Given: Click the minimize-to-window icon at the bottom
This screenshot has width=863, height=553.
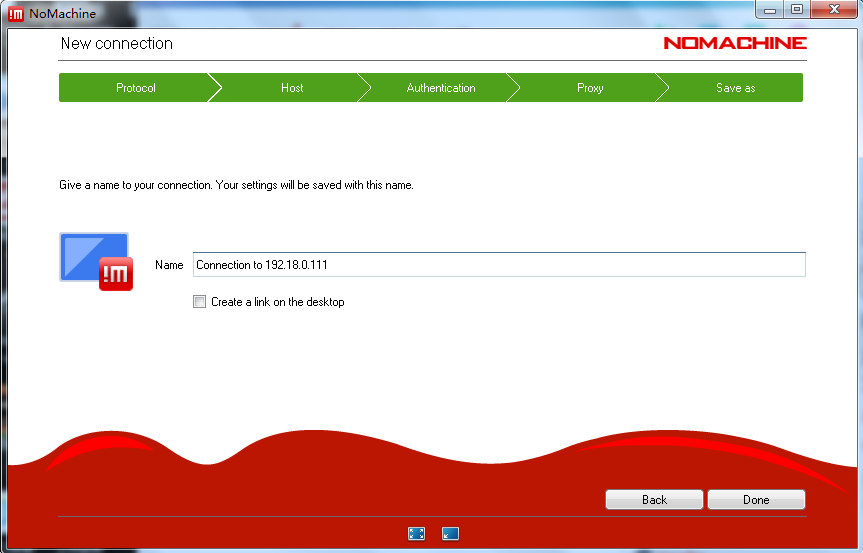Looking at the screenshot, I should coord(450,533).
